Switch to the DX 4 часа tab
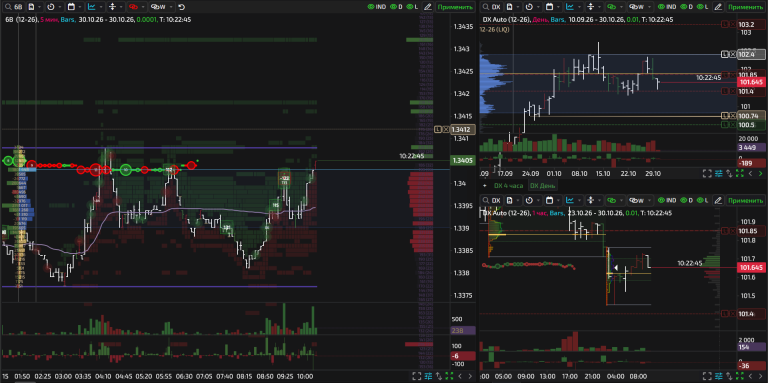The width and height of the screenshot is (768, 383). (508, 186)
